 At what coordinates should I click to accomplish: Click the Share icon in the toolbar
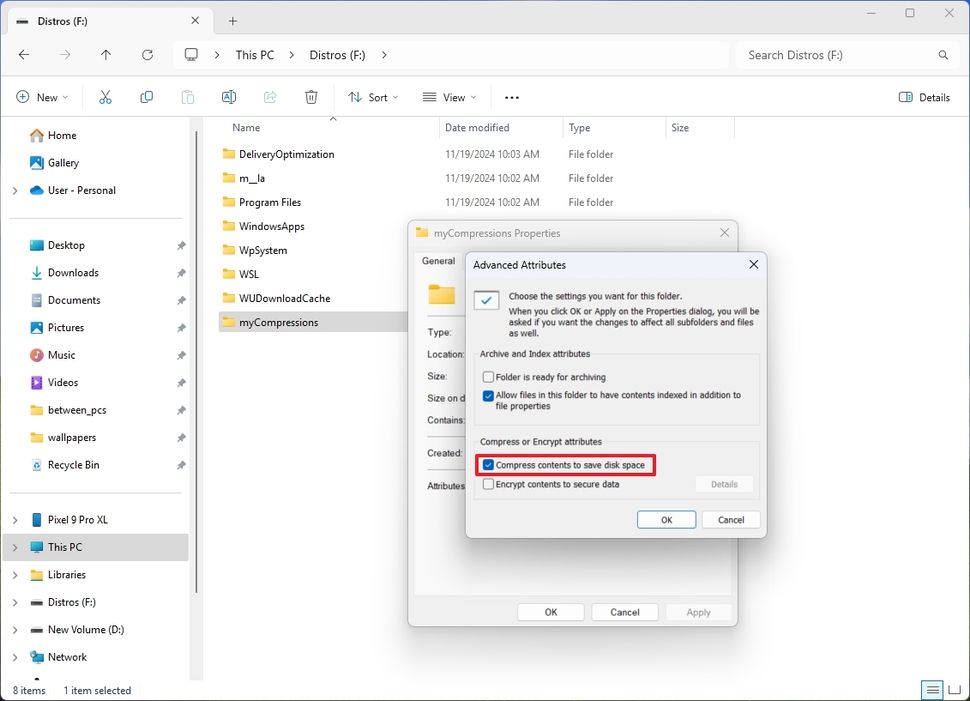coord(269,96)
